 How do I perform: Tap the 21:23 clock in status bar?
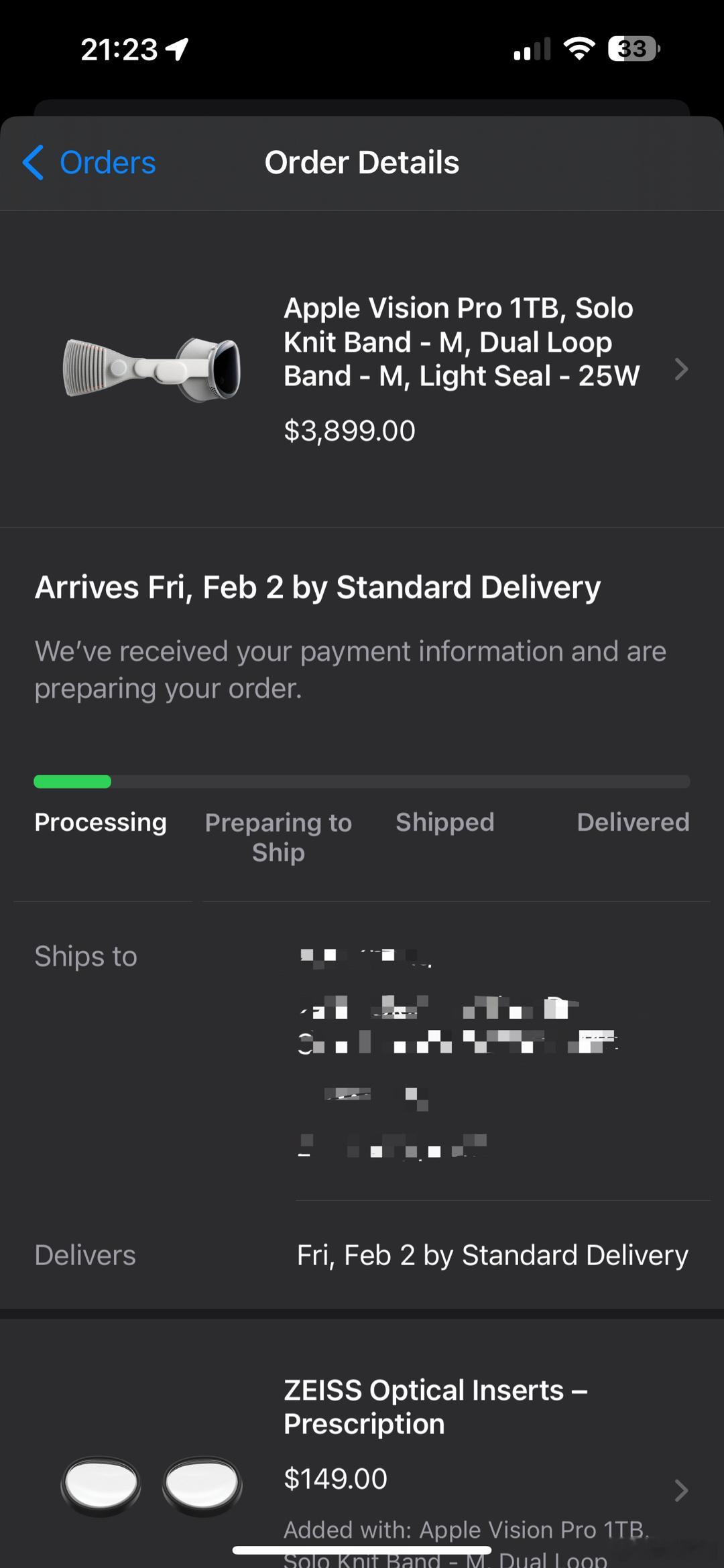[x=119, y=49]
